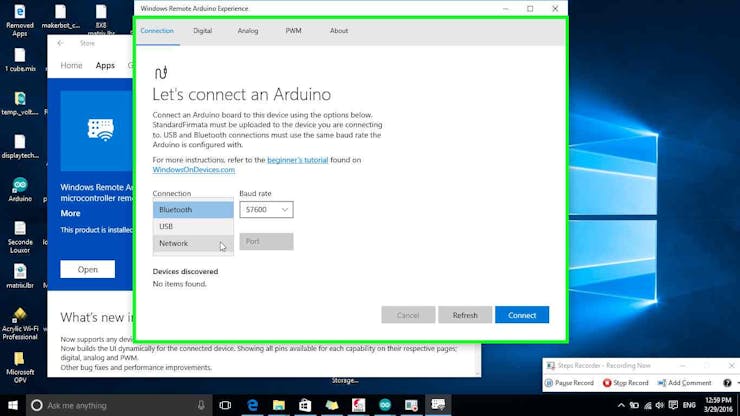740x416 pixels.
Task: Select the displaytech... desktop file
Action: [20, 147]
